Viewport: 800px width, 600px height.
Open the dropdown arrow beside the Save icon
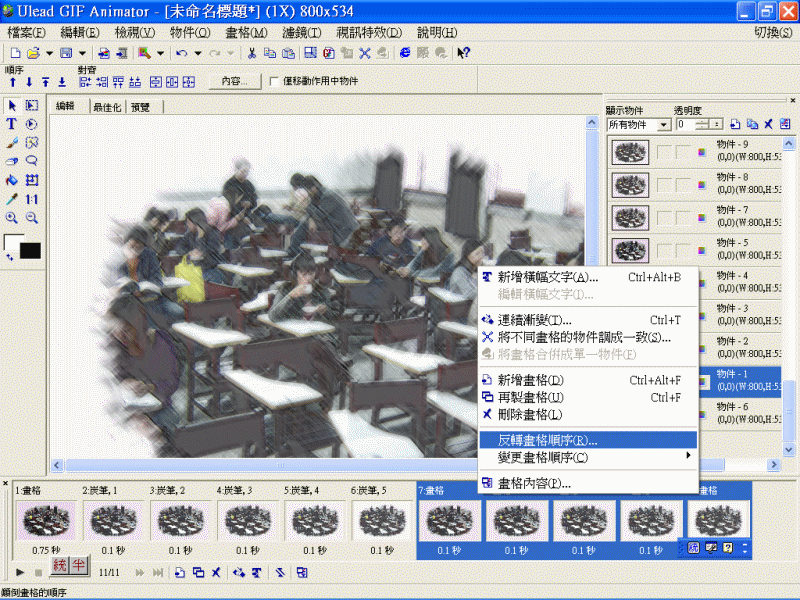[82, 53]
